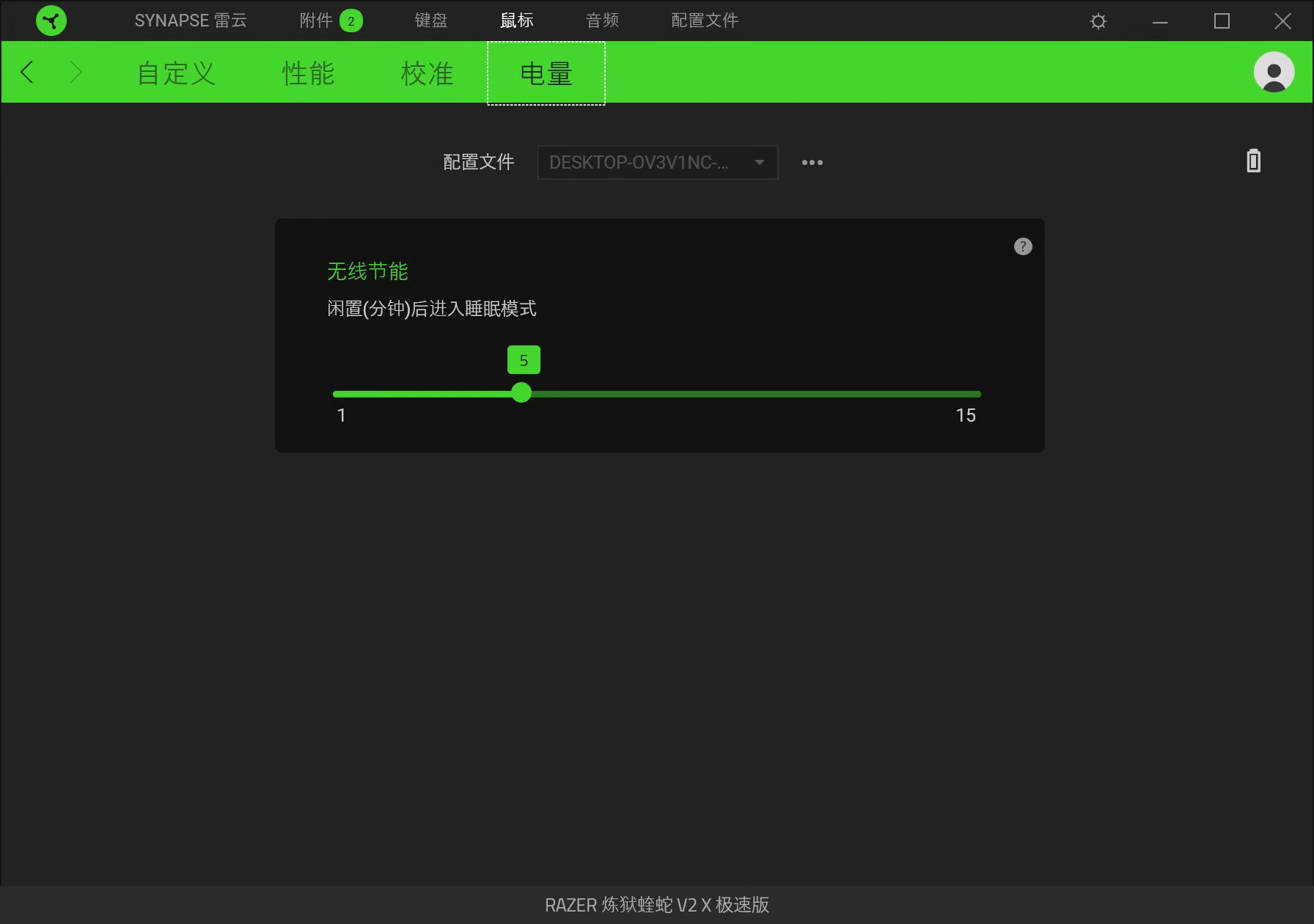
Task: Navigate forward using the right arrow
Action: 76,72
